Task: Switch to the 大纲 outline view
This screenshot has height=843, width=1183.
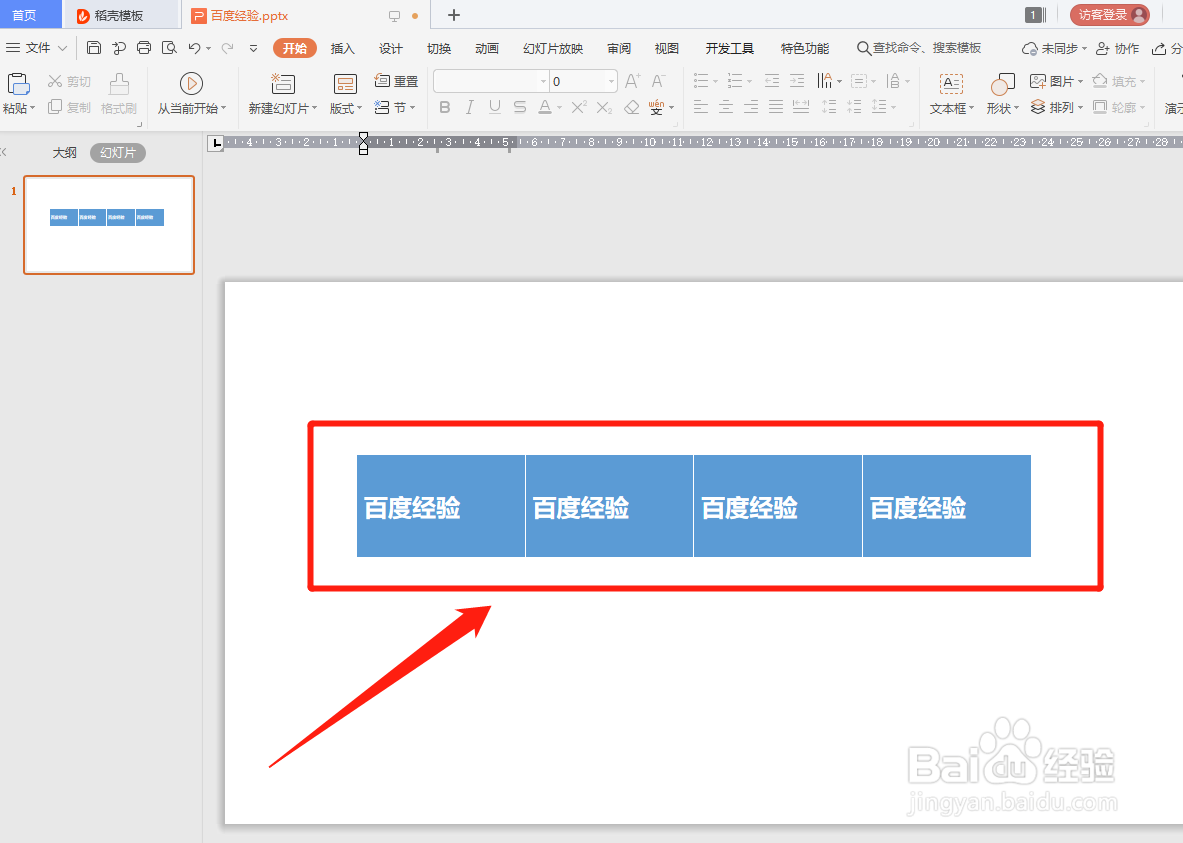Action: click(x=64, y=152)
